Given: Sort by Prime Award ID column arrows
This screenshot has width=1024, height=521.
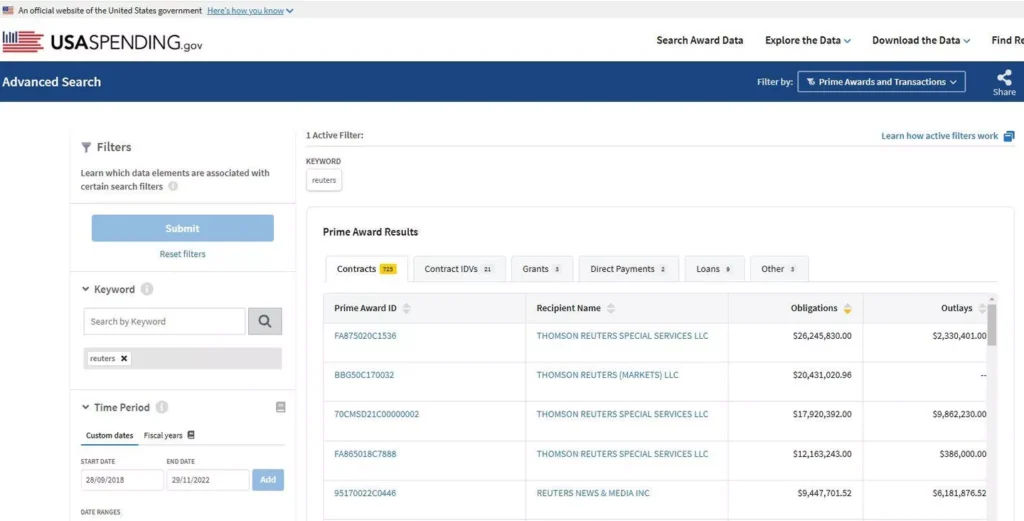Looking at the screenshot, I should (407, 308).
